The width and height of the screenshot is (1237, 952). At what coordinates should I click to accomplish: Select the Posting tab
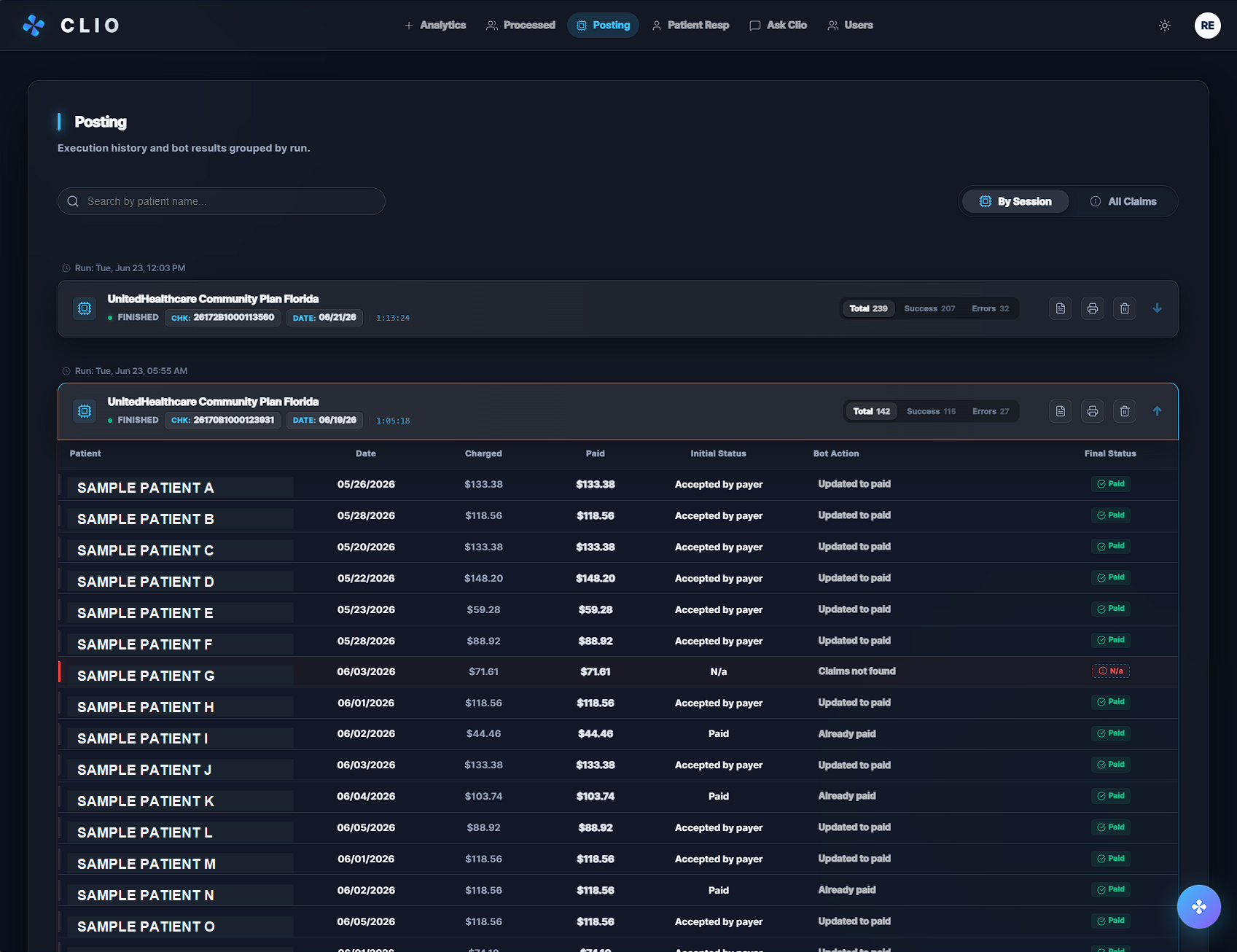[603, 26]
